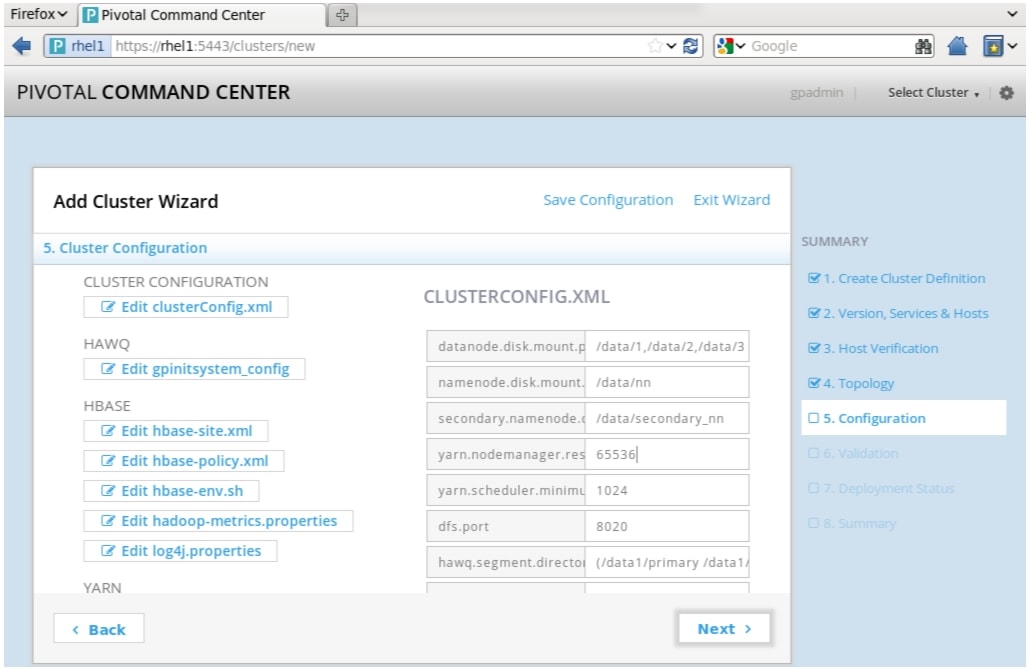The width and height of the screenshot is (1031, 669).
Task: Click the HAWQ section label
Action: [107, 344]
